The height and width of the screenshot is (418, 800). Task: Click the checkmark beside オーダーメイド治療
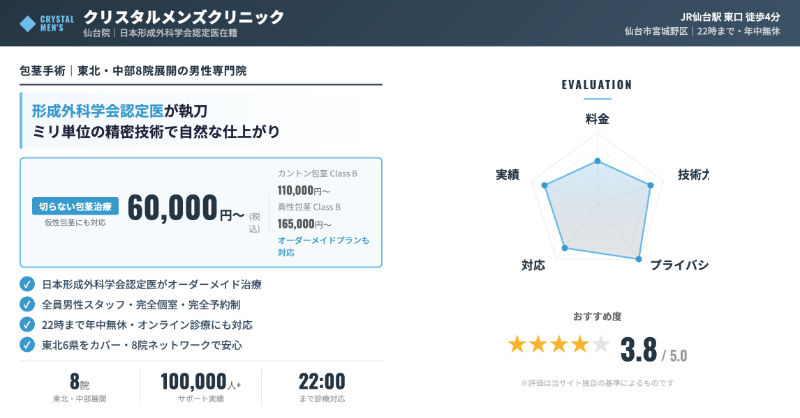click(27, 285)
